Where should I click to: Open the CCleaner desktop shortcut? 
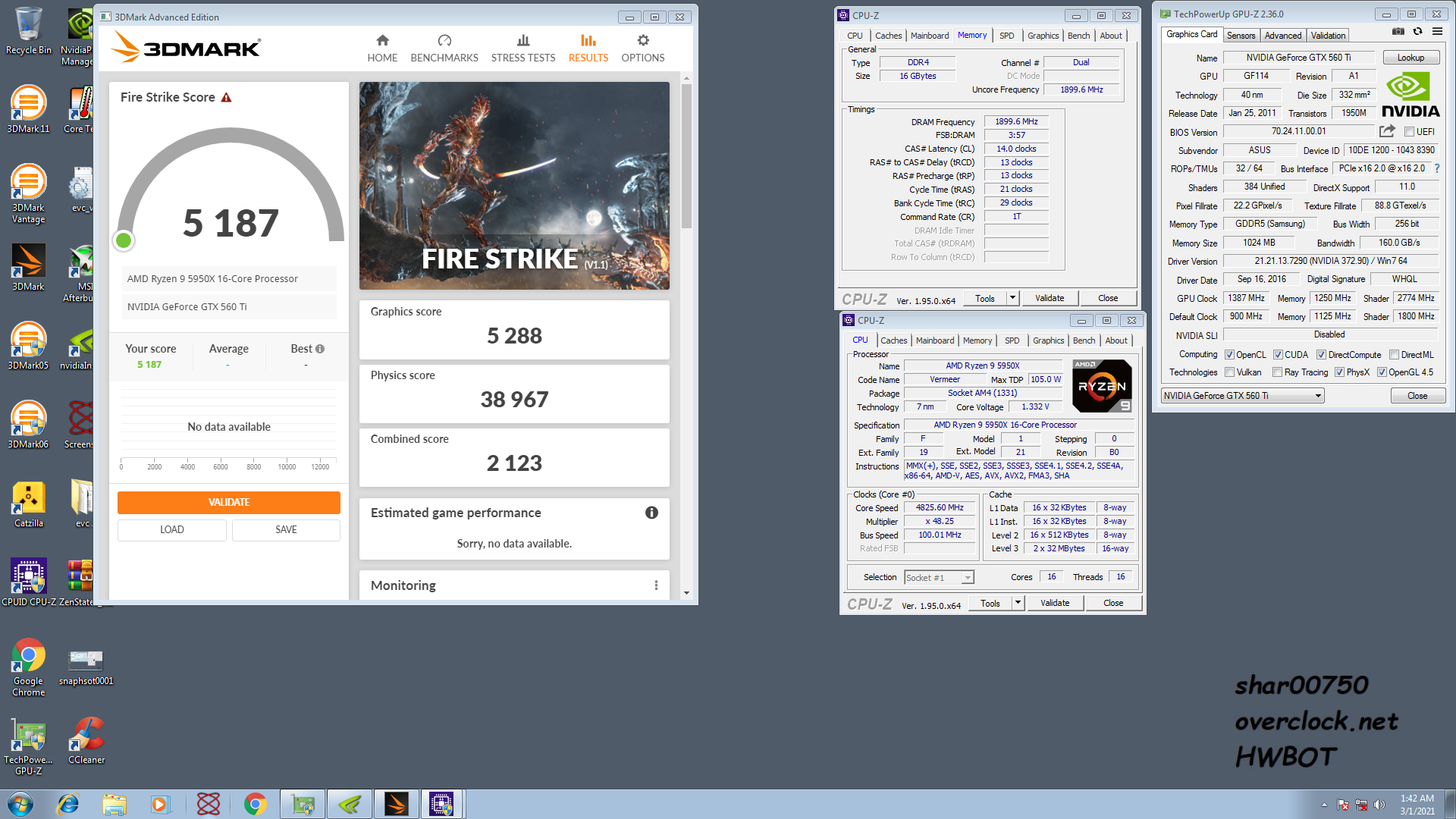[x=86, y=741]
